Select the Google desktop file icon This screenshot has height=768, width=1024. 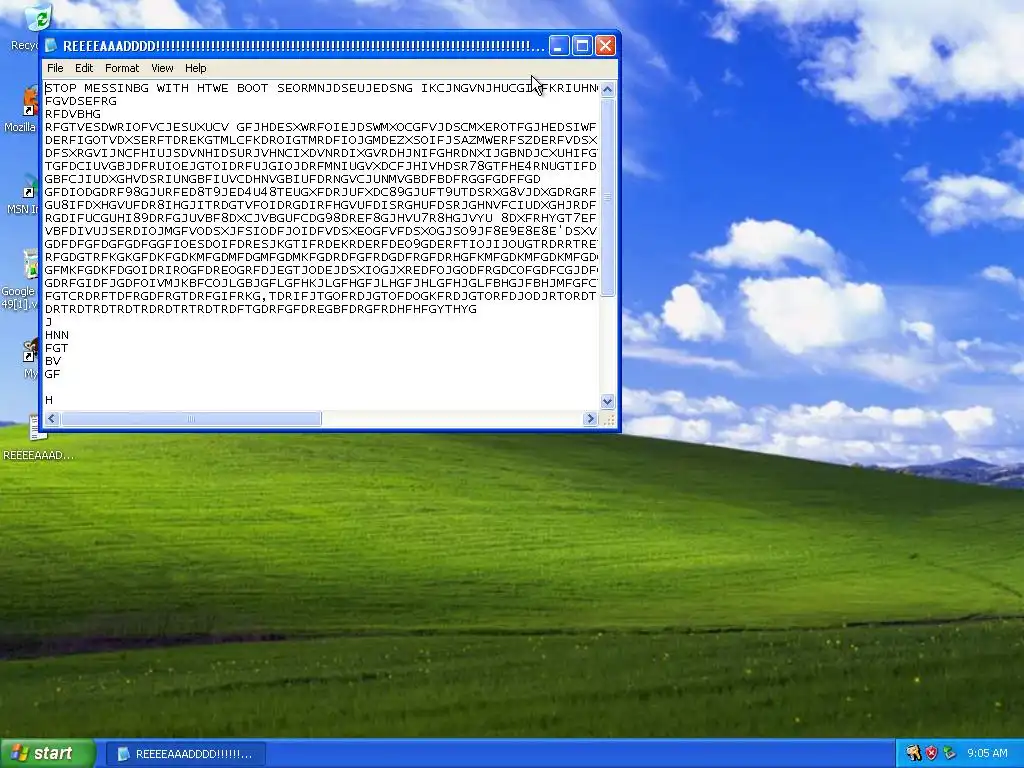click(x=30, y=264)
